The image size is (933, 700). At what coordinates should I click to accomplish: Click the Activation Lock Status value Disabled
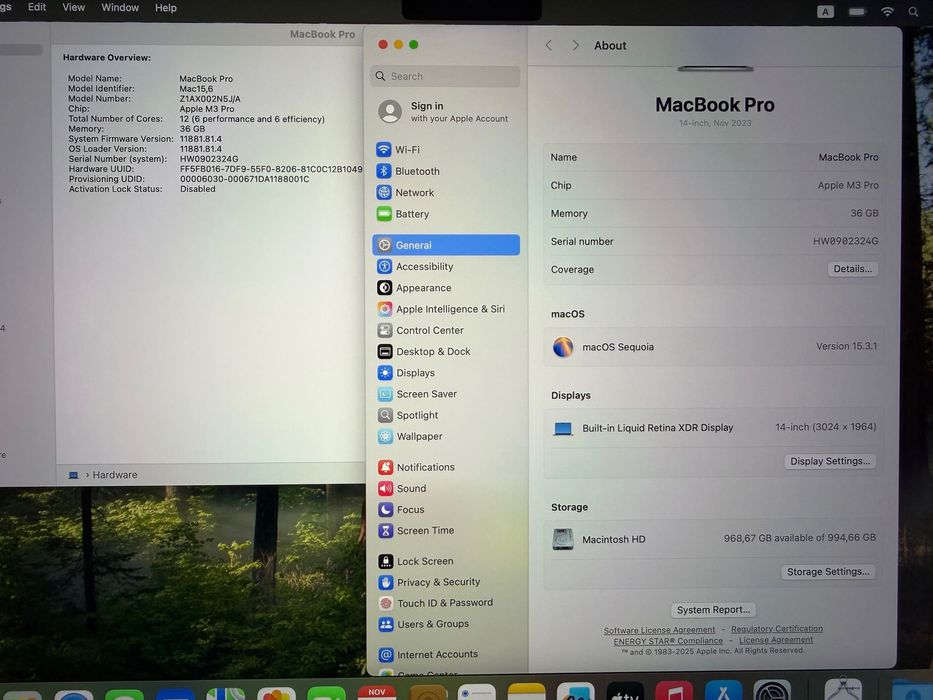[198, 189]
